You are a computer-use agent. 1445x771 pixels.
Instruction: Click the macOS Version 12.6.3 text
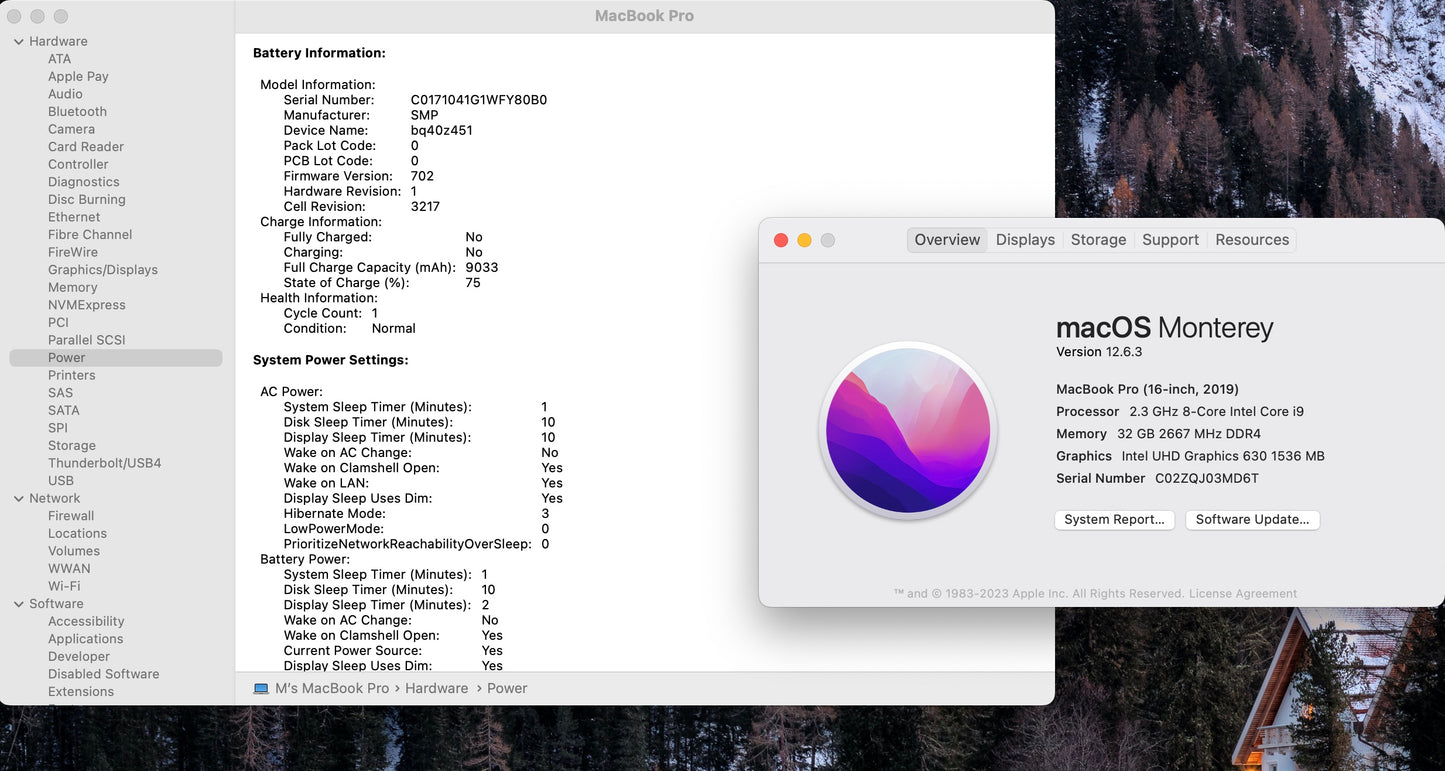(1099, 352)
